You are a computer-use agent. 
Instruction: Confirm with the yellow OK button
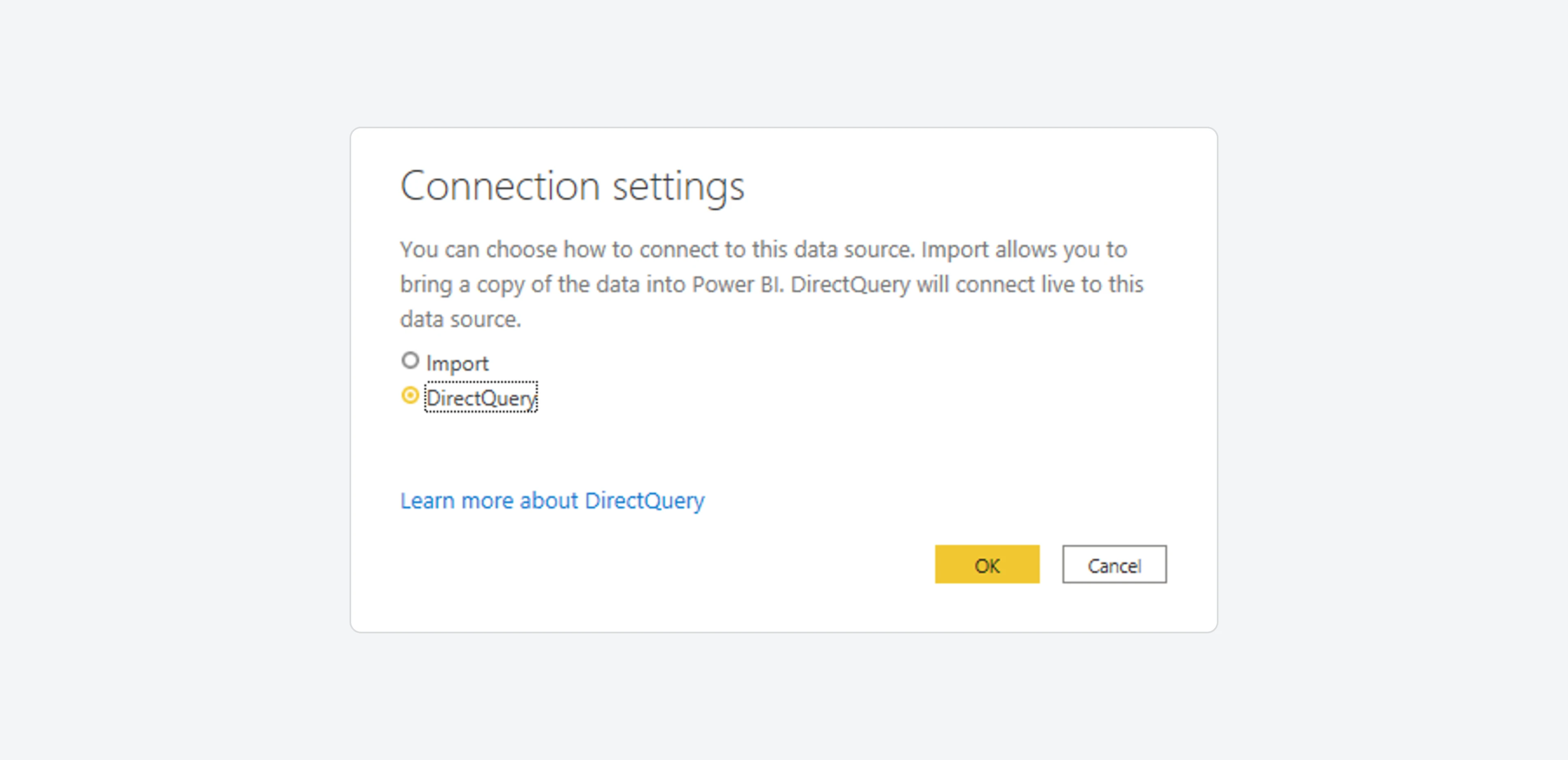pos(987,565)
